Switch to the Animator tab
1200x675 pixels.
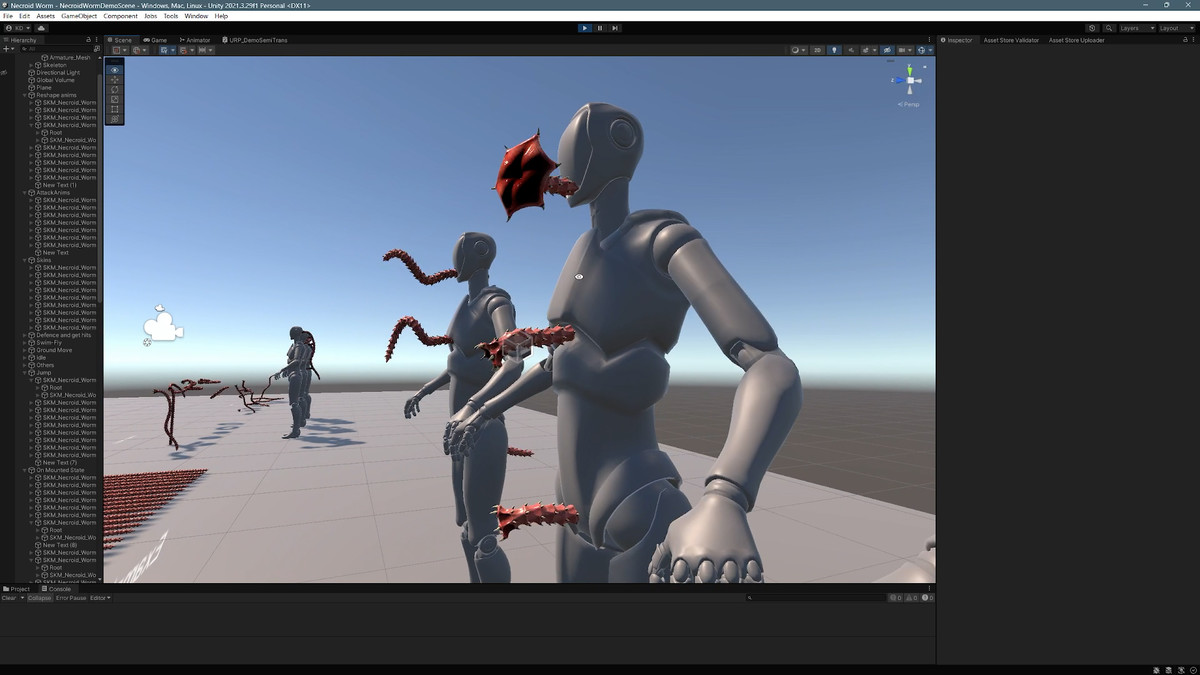(197, 40)
